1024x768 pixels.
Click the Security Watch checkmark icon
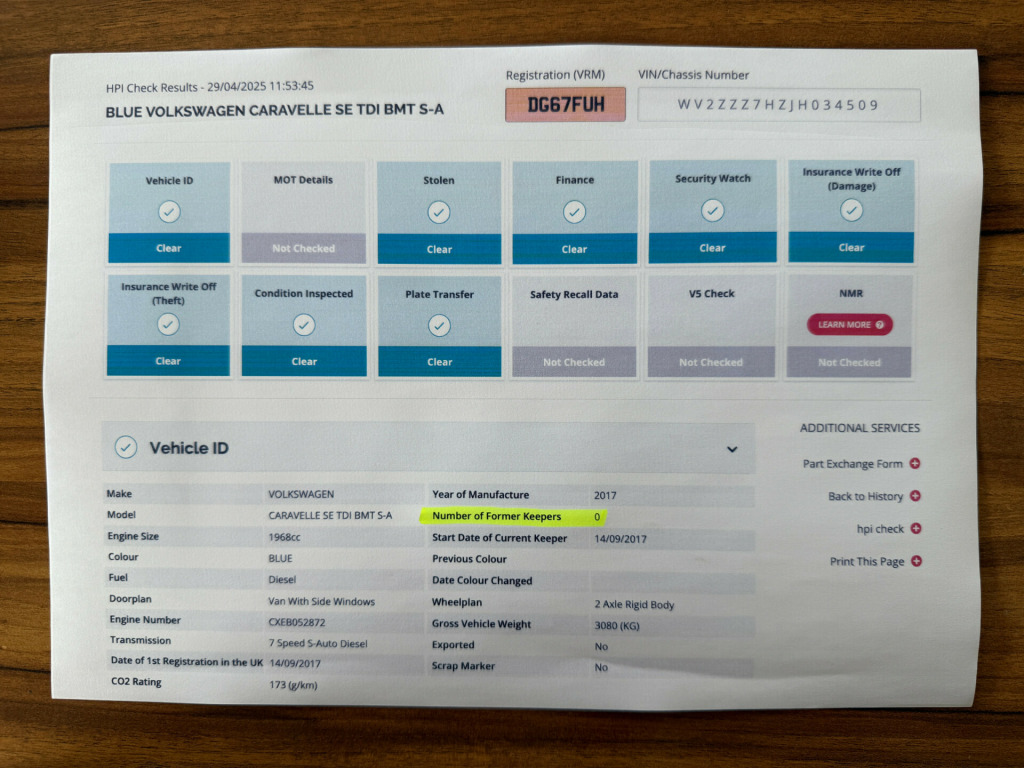[712, 210]
